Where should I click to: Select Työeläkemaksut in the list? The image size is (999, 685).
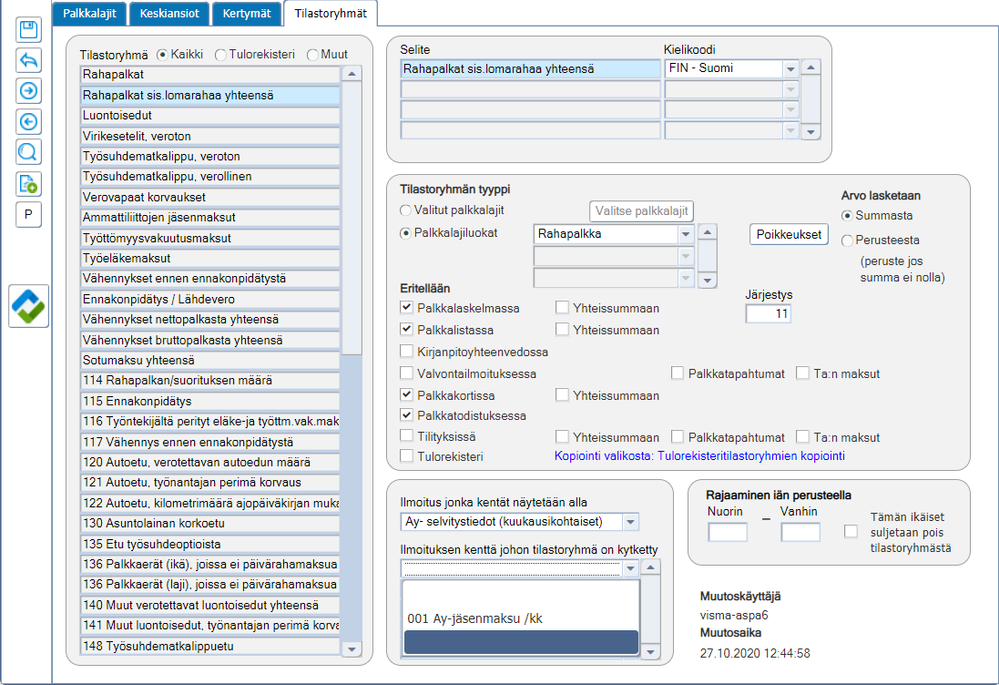[x=210, y=258]
